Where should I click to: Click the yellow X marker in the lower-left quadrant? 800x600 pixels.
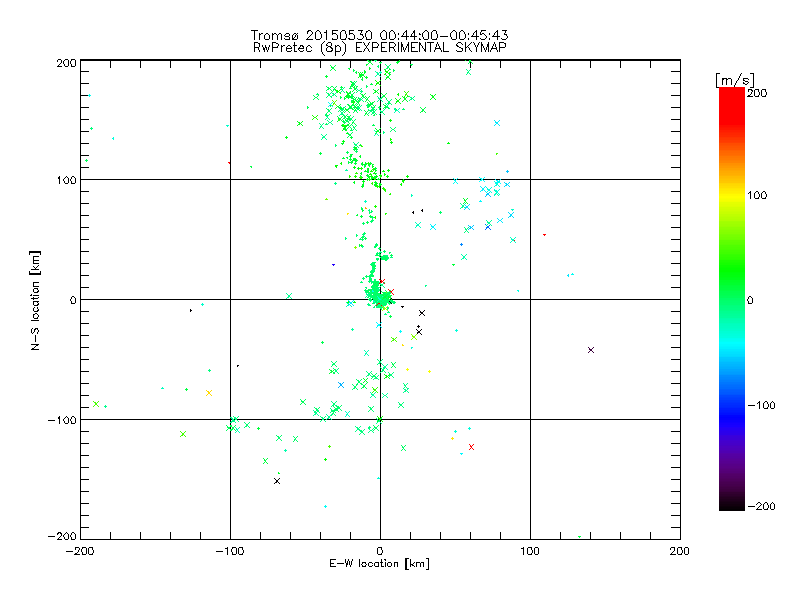pyautogui.click(x=209, y=393)
